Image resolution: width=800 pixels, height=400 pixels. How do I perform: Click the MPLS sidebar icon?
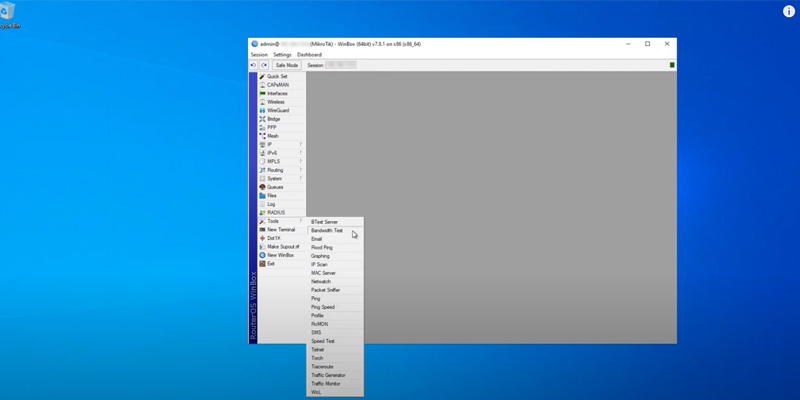(262, 161)
